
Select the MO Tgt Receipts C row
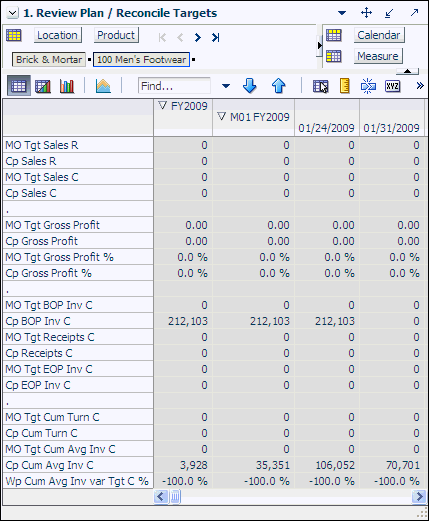(78, 337)
